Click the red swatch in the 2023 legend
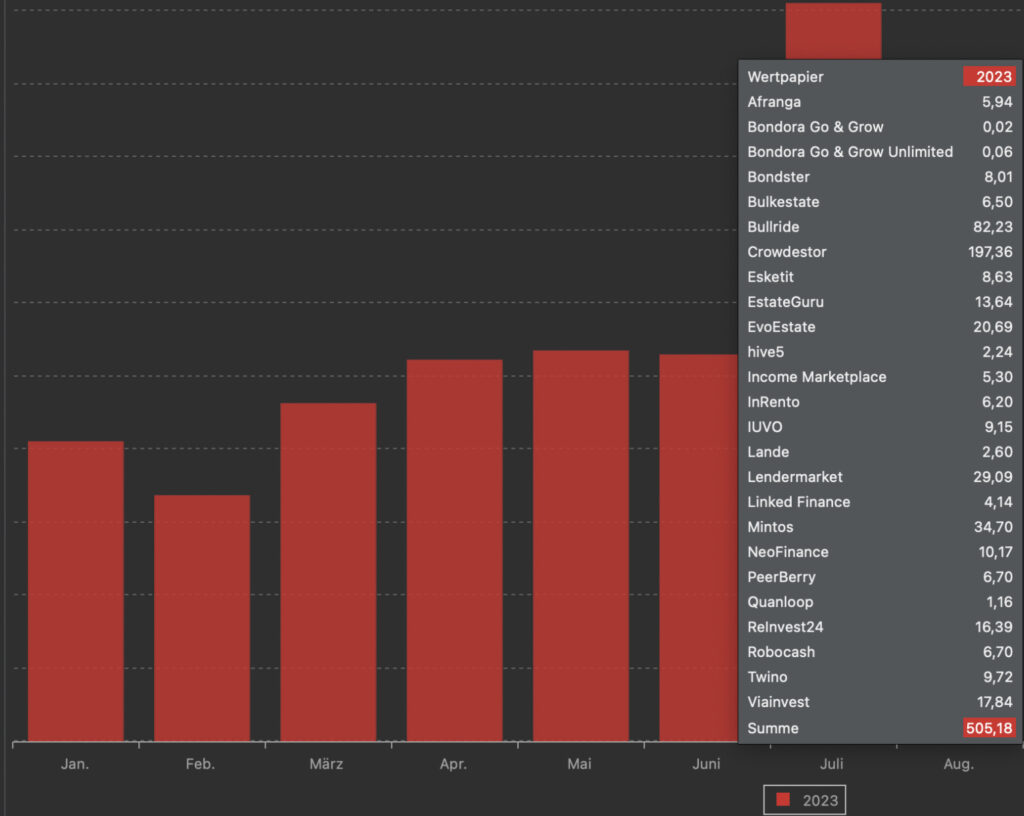The width and height of the screenshot is (1024, 816). click(x=782, y=800)
